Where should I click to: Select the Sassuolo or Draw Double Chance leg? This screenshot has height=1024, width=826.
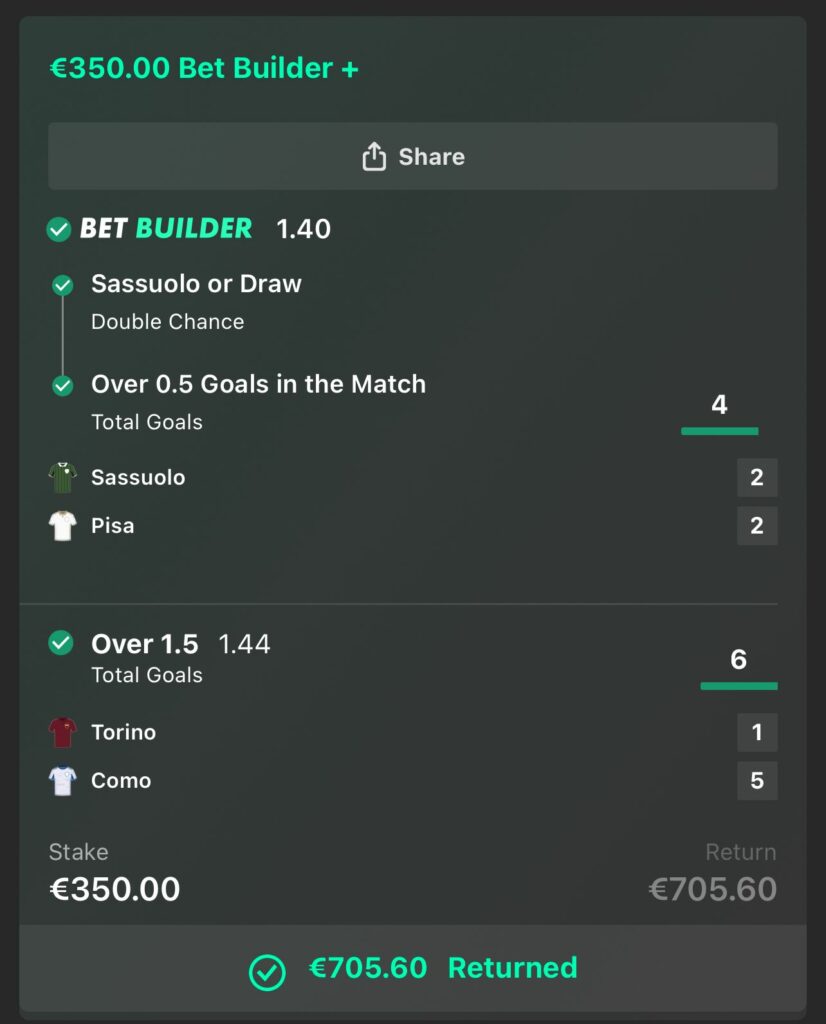196,300
